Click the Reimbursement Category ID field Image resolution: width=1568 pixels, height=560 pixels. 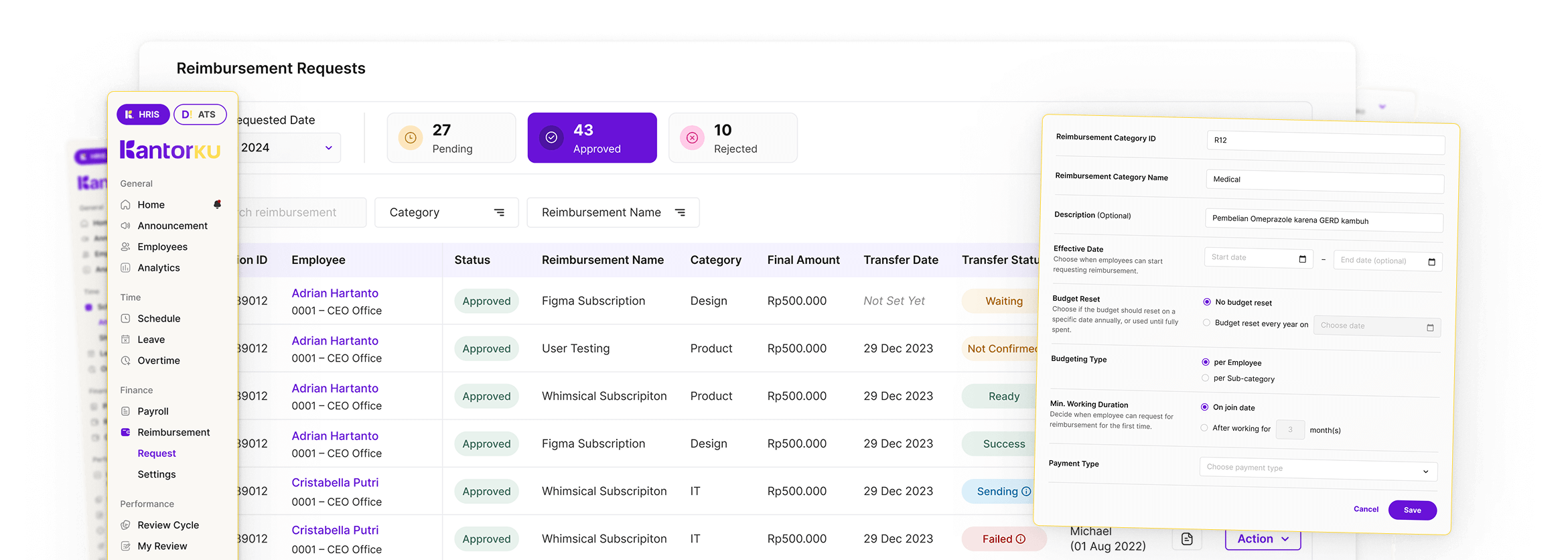coord(1326,142)
